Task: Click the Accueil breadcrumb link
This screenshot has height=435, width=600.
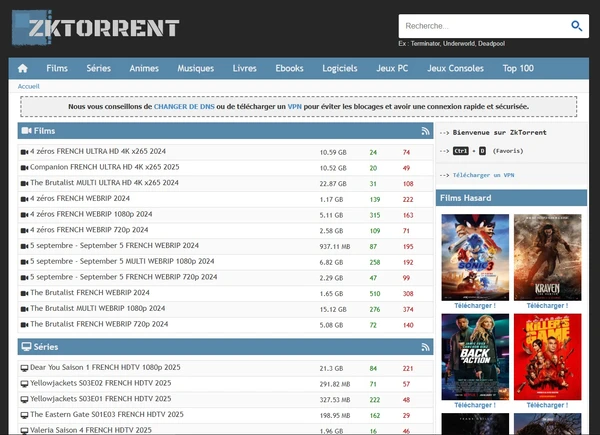Action: (29, 87)
